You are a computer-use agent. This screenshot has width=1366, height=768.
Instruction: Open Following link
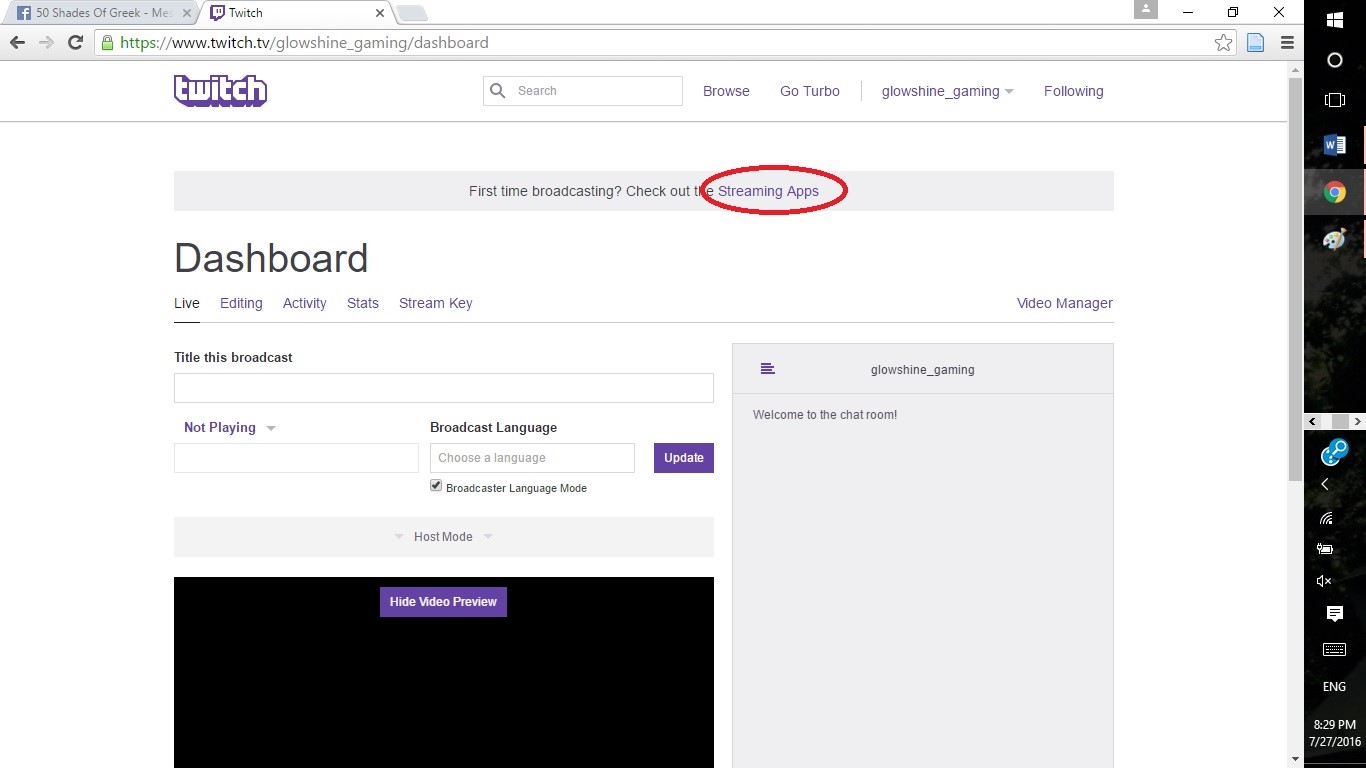pyautogui.click(x=1073, y=91)
